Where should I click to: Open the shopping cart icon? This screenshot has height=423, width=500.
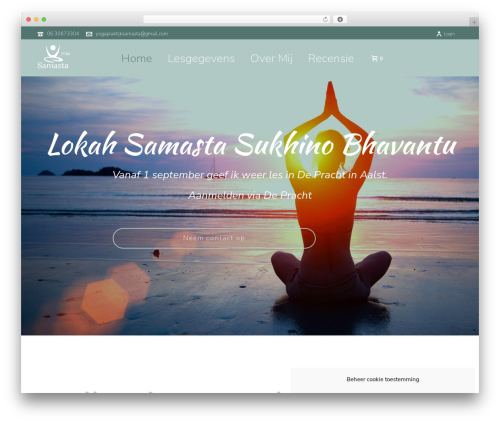tap(374, 58)
